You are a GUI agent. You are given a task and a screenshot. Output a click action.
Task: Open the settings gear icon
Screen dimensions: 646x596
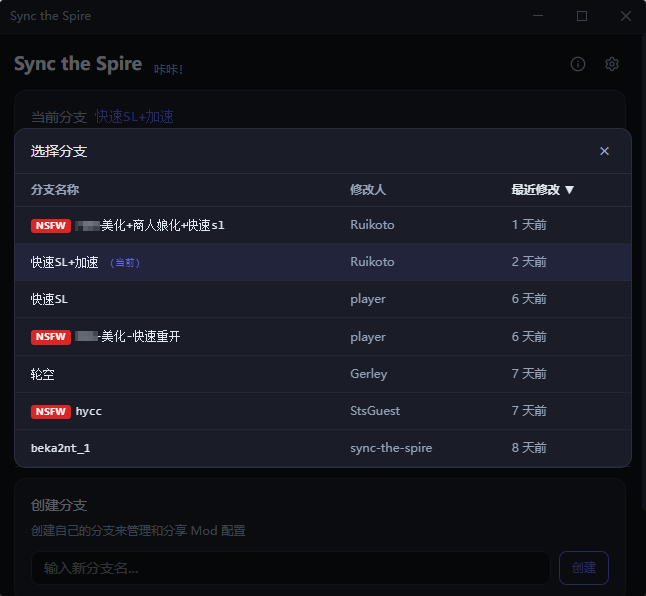coord(612,64)
